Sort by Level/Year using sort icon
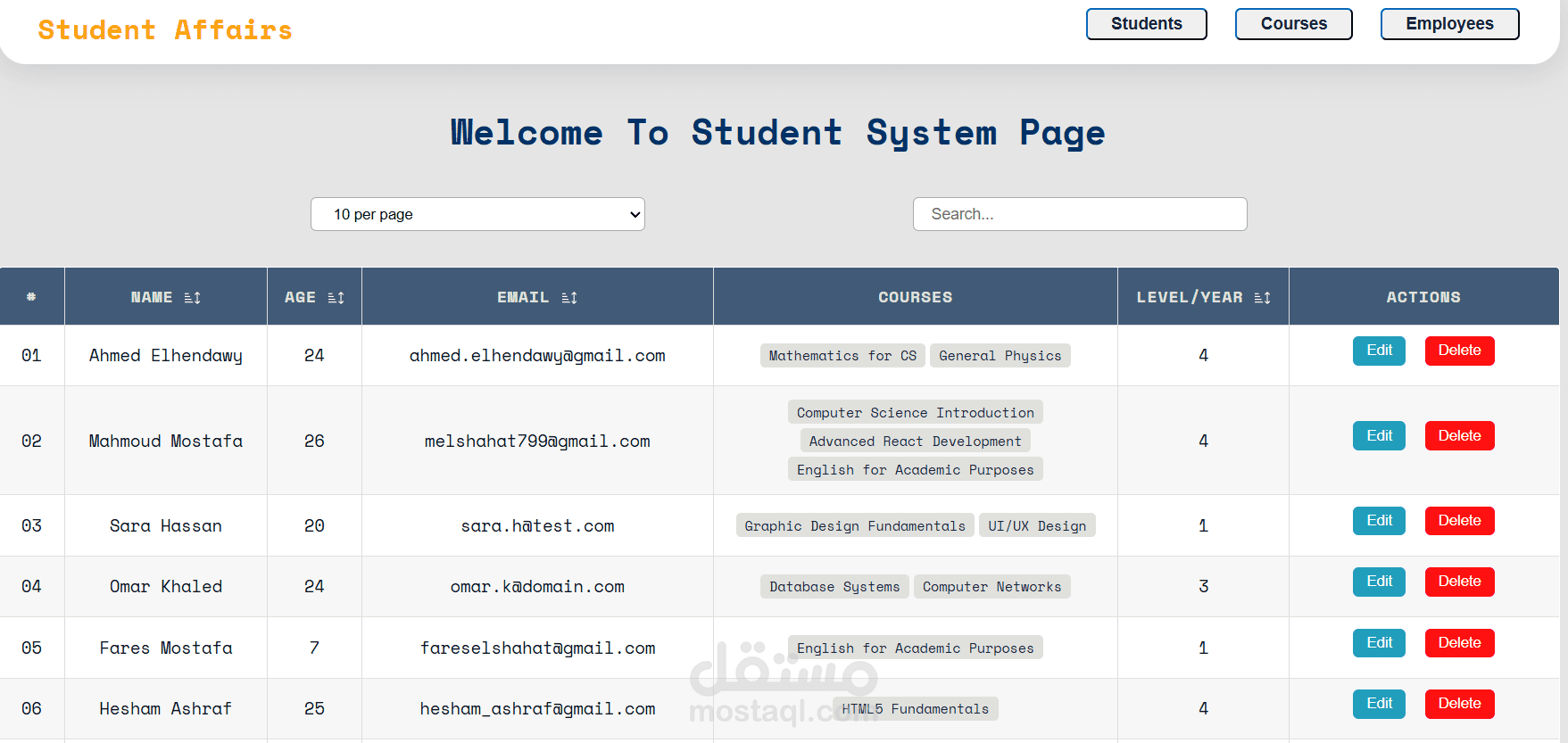Image resolution: width=1568 pixels, height=743 pixels. [x=1262, y=298]
